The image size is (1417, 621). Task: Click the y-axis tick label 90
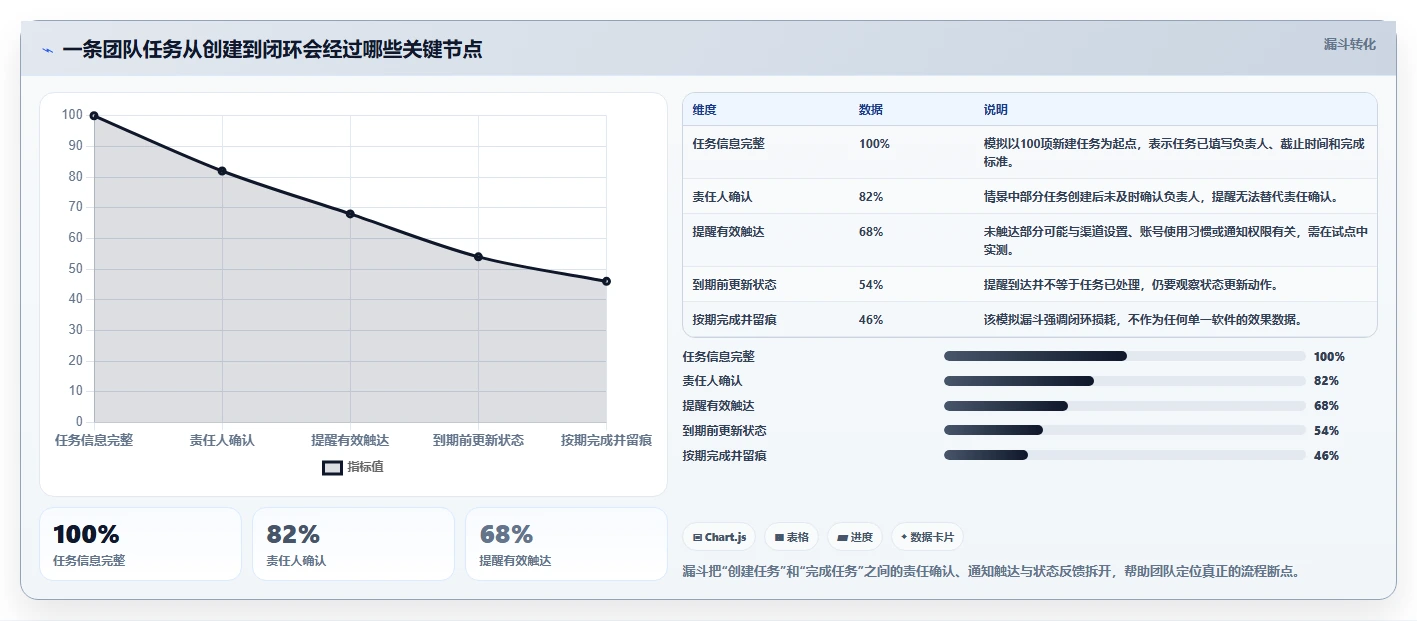click(76, 146)
